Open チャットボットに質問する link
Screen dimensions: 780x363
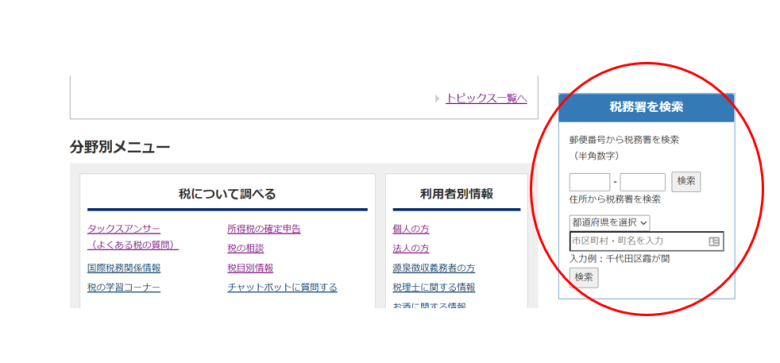tap(282, 287)
